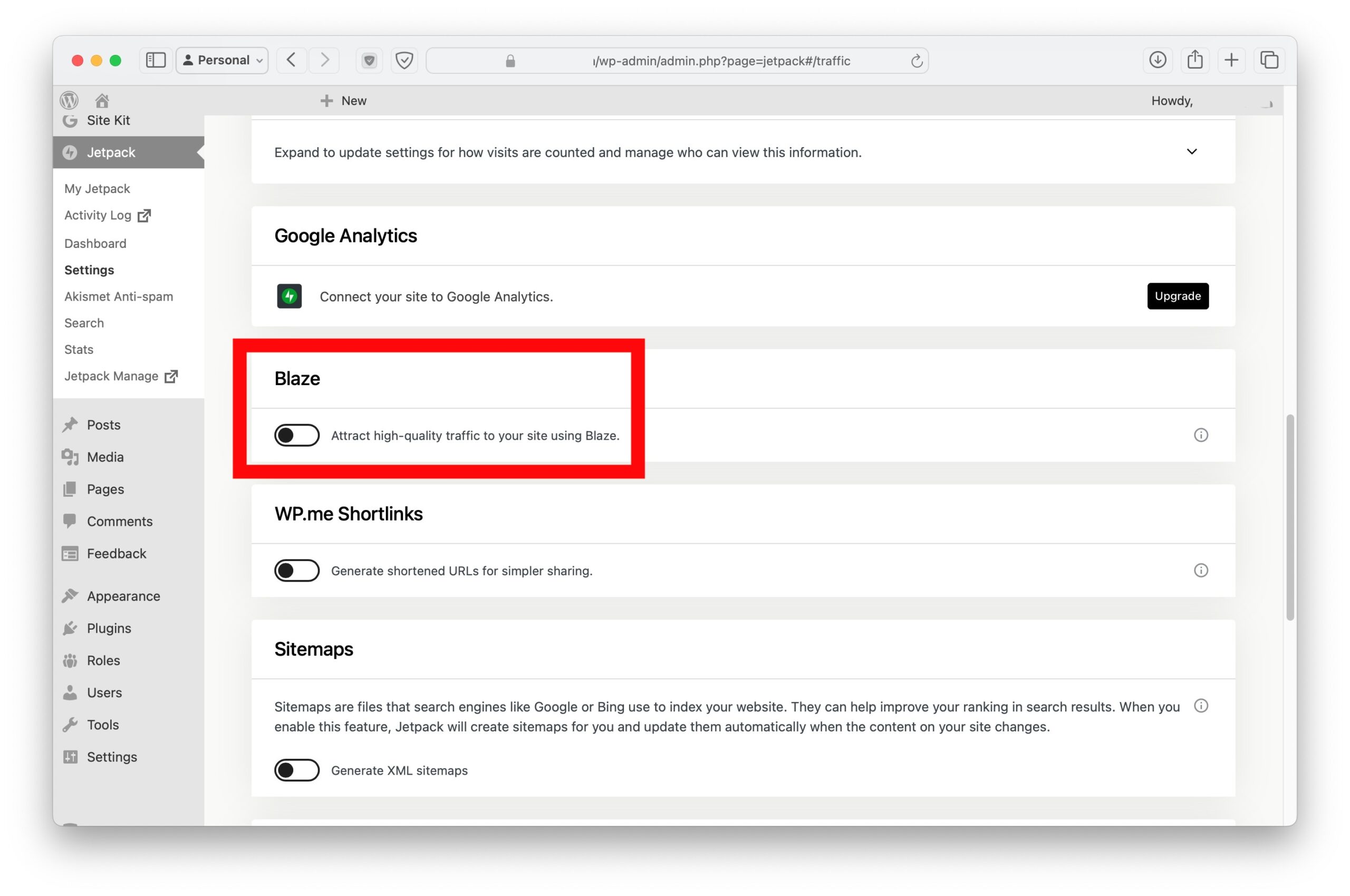Open the Safari sidebar panel icon
1350x896 pixels.
pyautogui.click(x=156, y=60)
